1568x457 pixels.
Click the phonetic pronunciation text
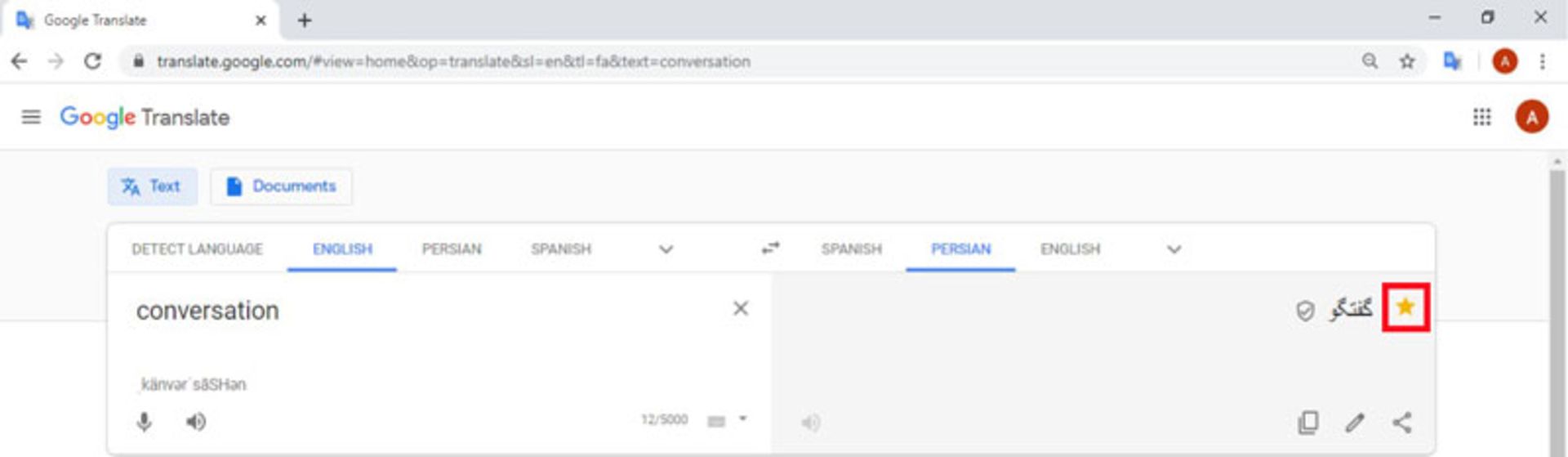193,384
